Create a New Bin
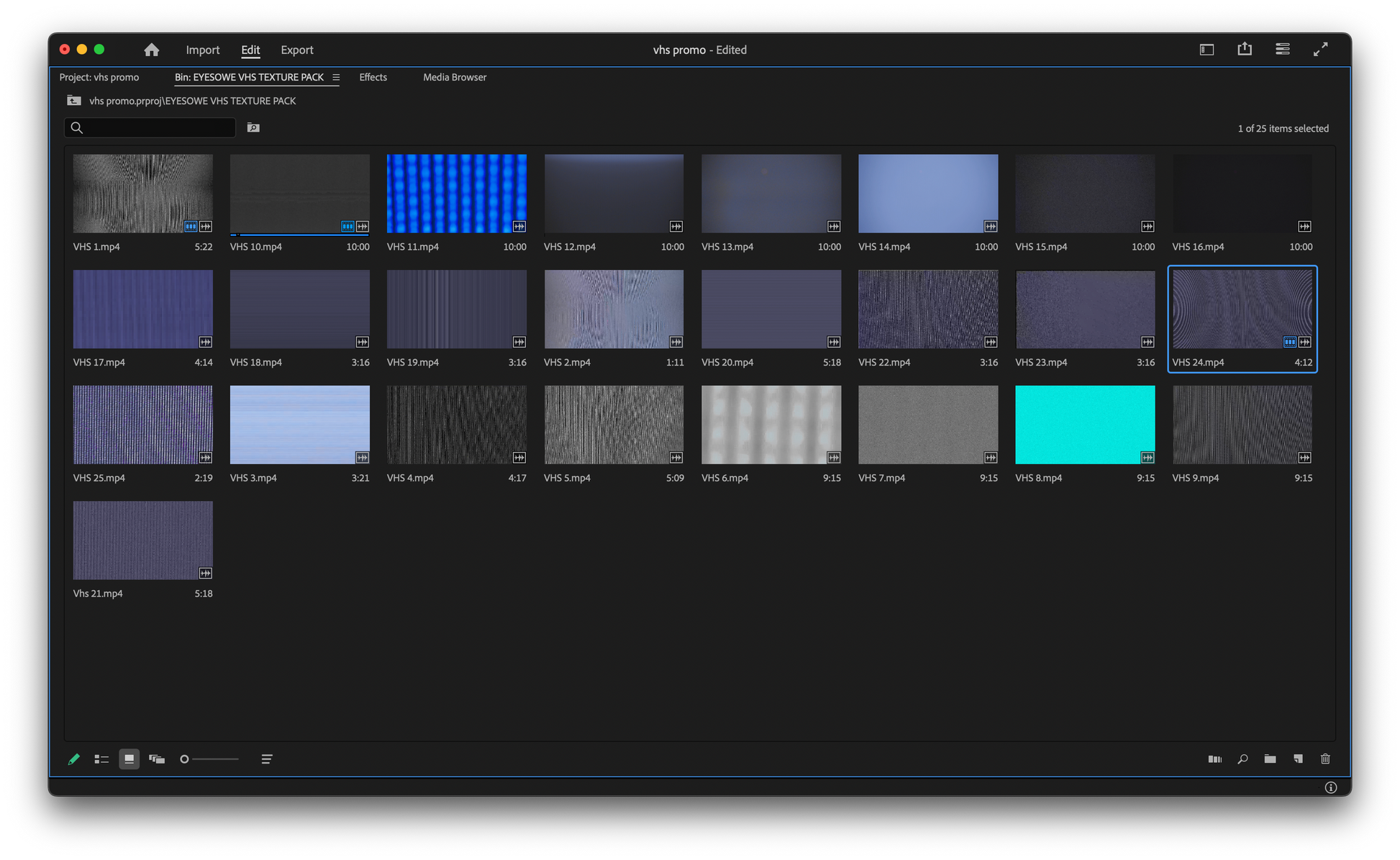 tap(1270, 759)
